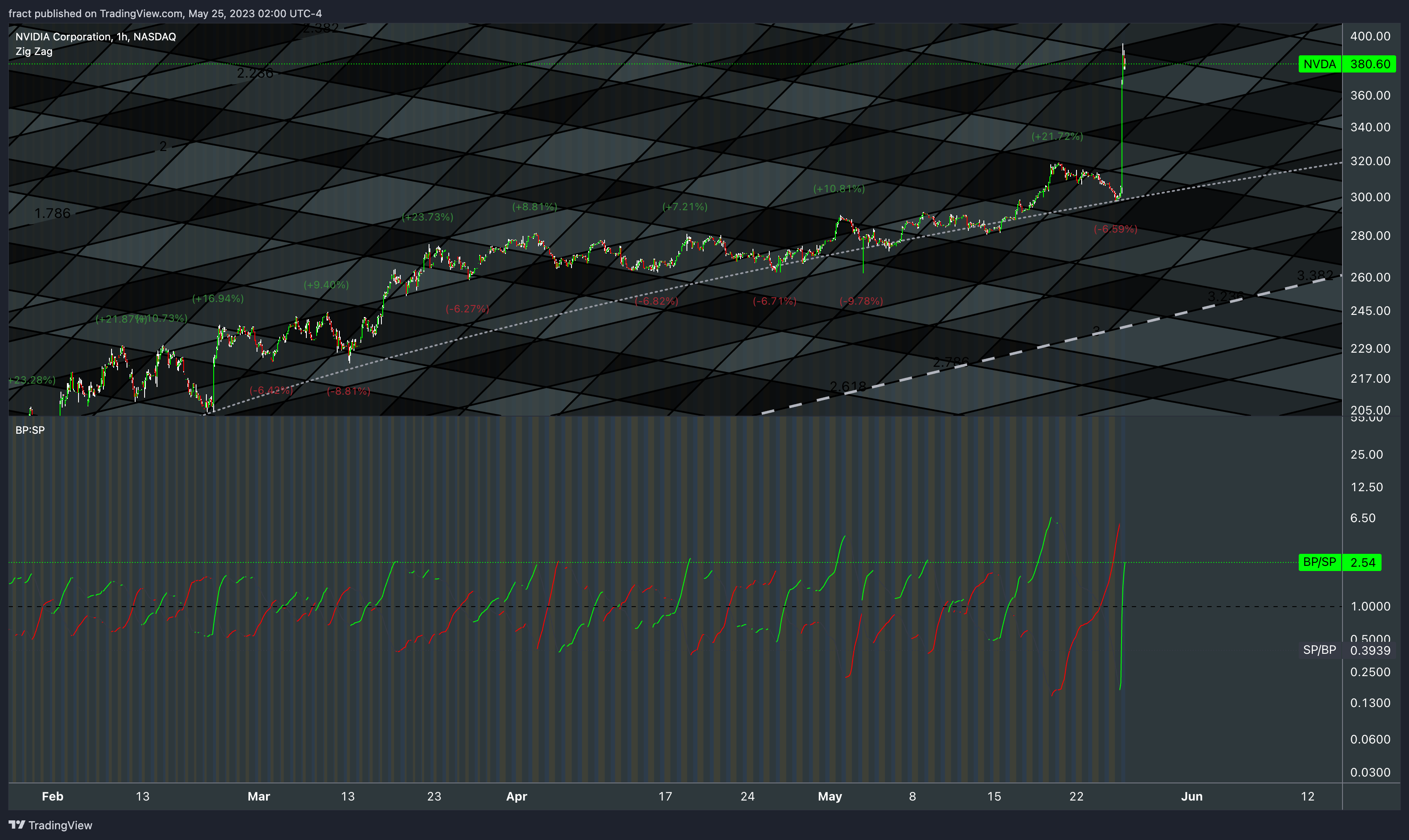Viewport: 1409px width, 840px height.
Task: Click the 6.50 indicator axis label
Action: pos(1363,519)
